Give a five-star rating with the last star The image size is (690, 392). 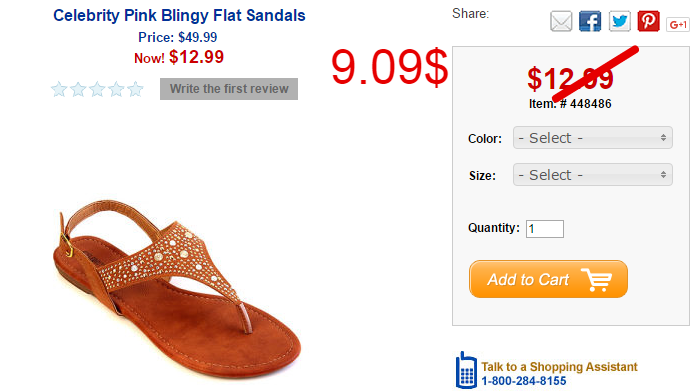pyautogui.click(x=135, y=89)
